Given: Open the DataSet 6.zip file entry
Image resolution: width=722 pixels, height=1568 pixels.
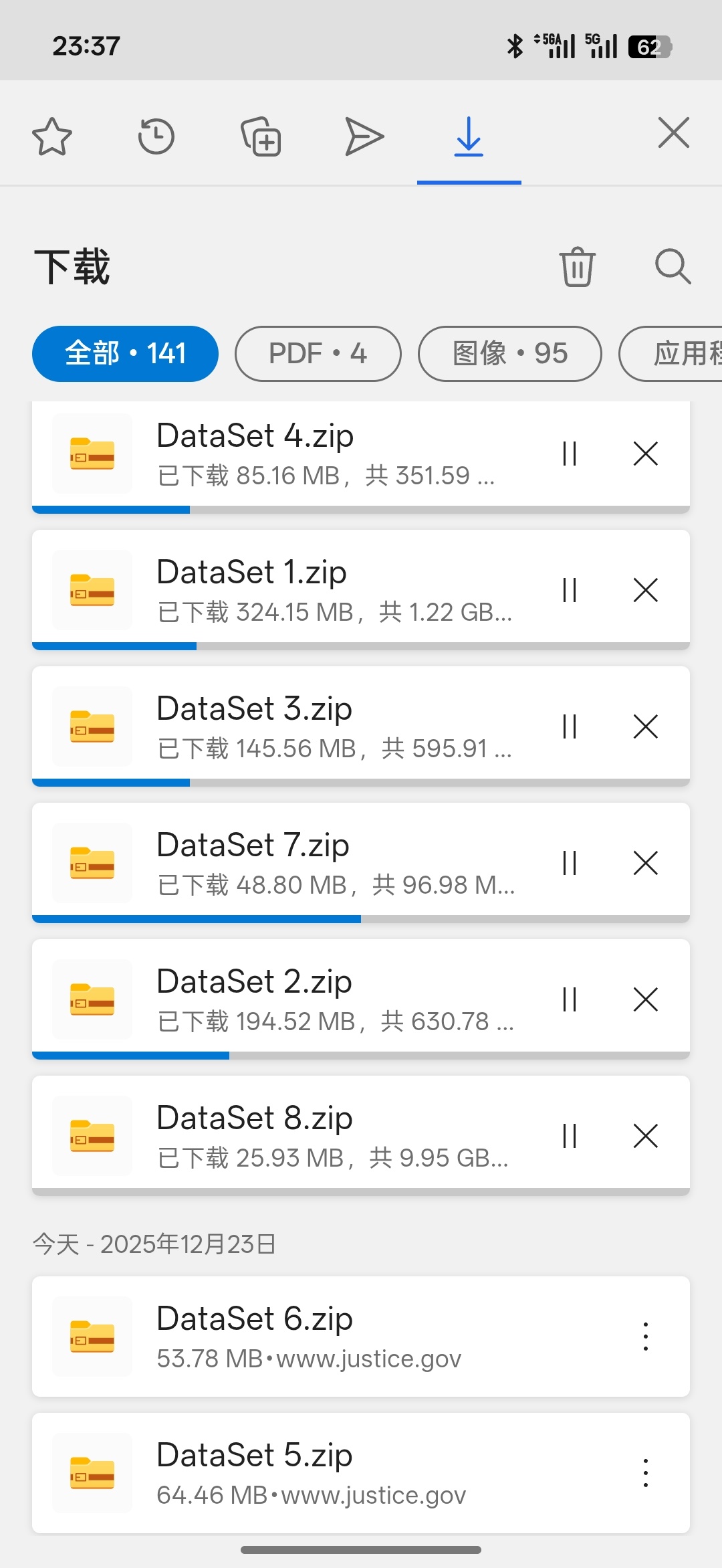Looking at the screenshot, I should [361, 1337].
